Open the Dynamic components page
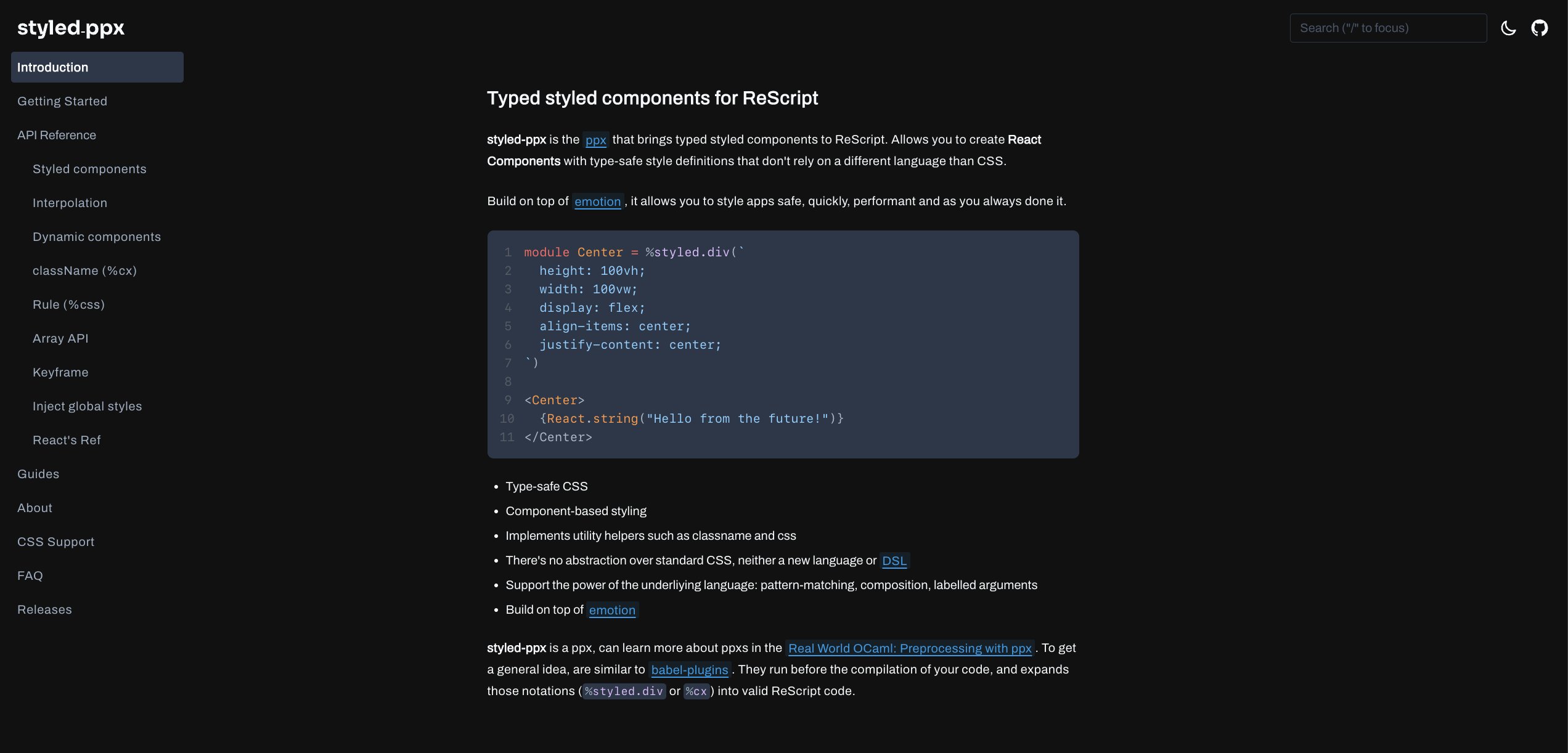This screenshot has height=753, width=1568. (x=97, y=237)
